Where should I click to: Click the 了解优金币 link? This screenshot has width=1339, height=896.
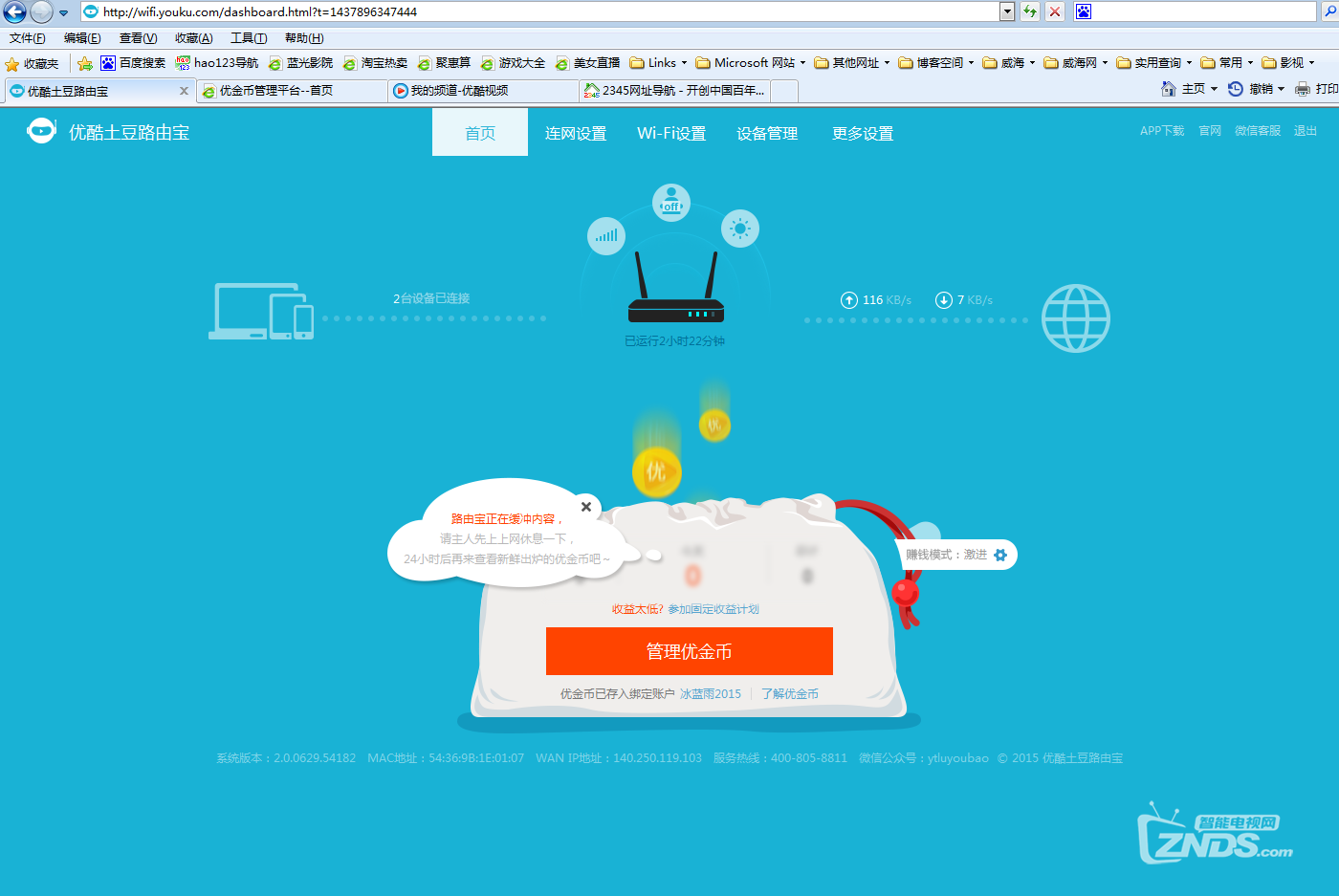coord(790,694)
